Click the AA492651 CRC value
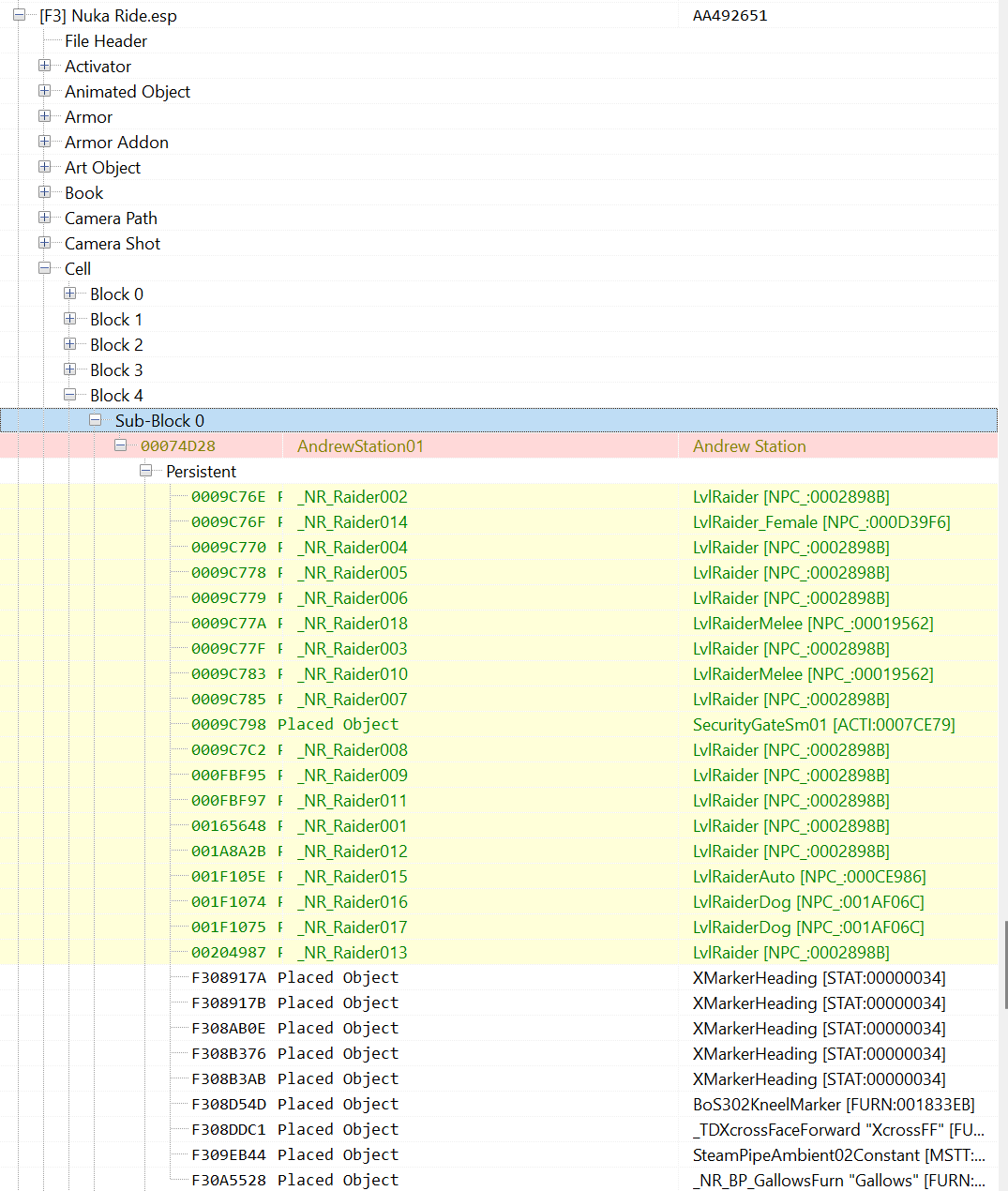 click(730, 16)
